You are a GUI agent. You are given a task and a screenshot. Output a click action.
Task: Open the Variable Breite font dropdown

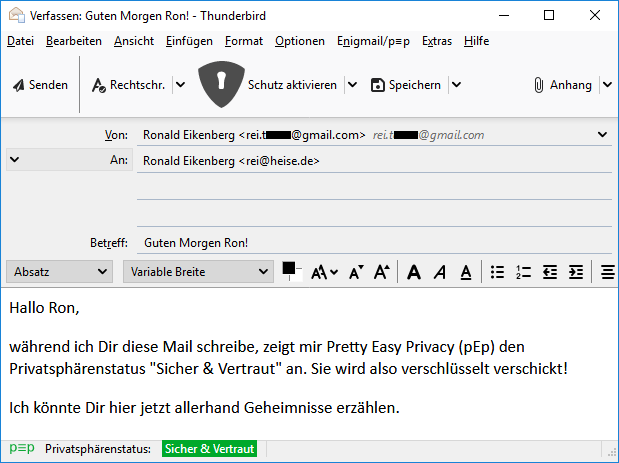(198, 272)
